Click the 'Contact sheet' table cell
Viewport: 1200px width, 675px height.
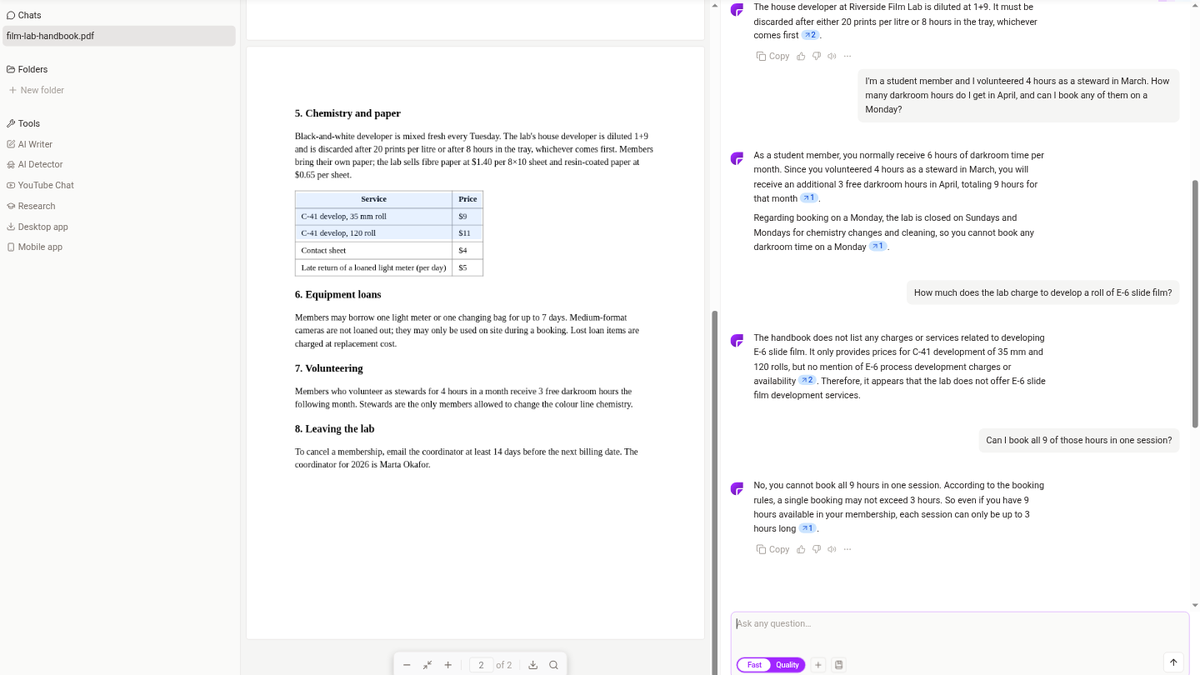pyautogui.click(x=374, y=250)
